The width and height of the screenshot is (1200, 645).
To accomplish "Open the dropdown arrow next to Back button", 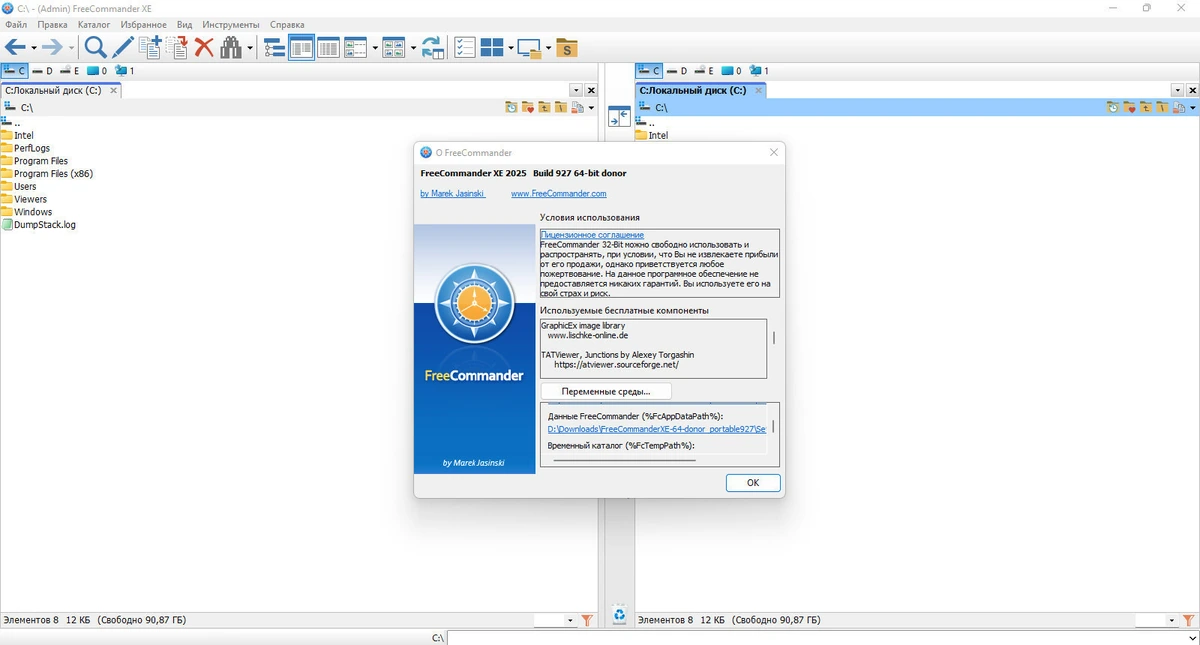I will pyautogui.click(x=33, y=48).
